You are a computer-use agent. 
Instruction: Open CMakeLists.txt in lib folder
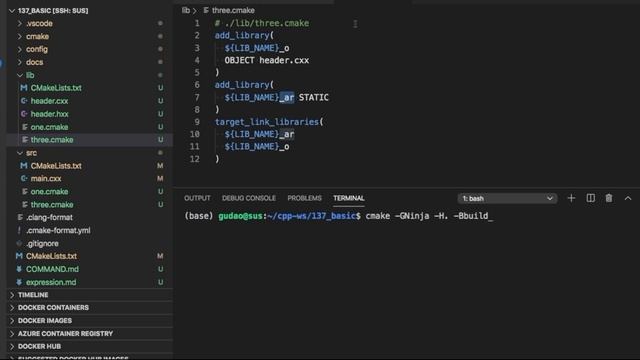click(x=56, y=88)
